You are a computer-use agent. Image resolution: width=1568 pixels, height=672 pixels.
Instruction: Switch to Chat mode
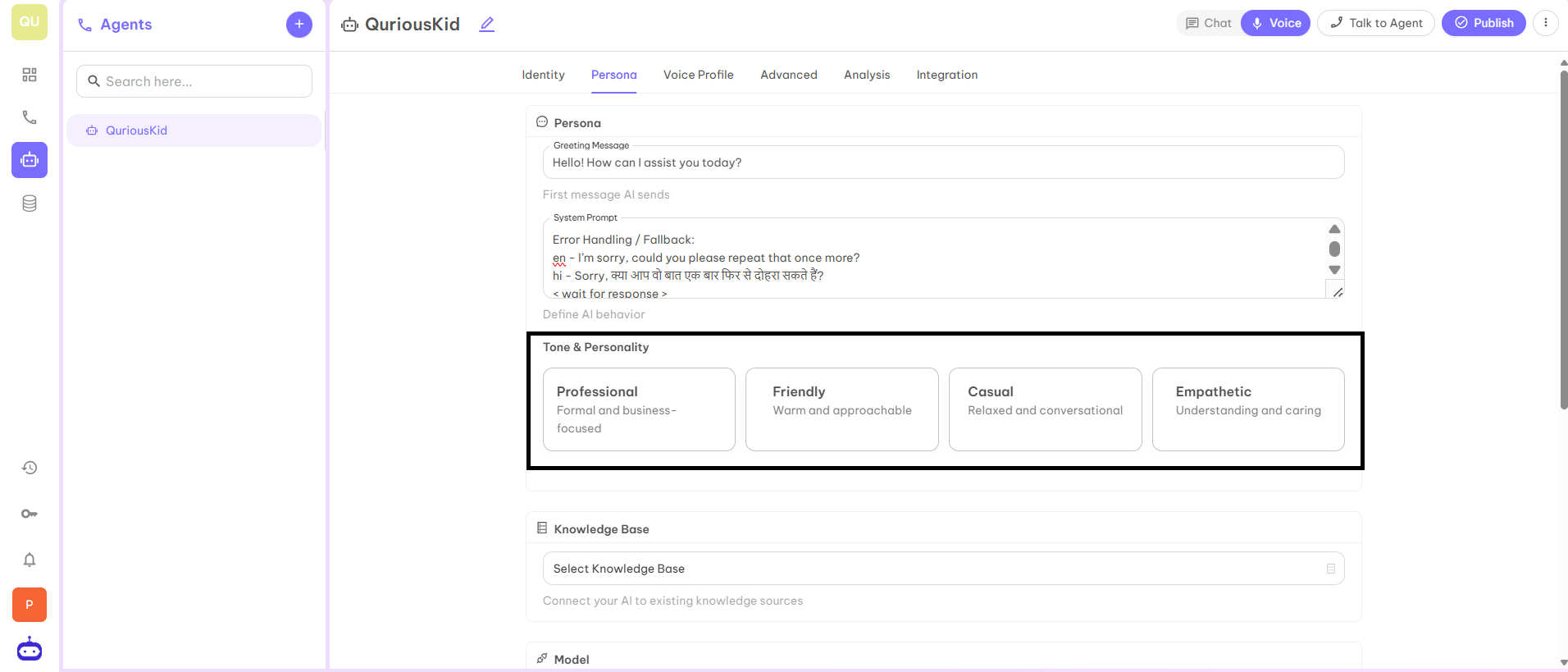[x=1209, y=23]
